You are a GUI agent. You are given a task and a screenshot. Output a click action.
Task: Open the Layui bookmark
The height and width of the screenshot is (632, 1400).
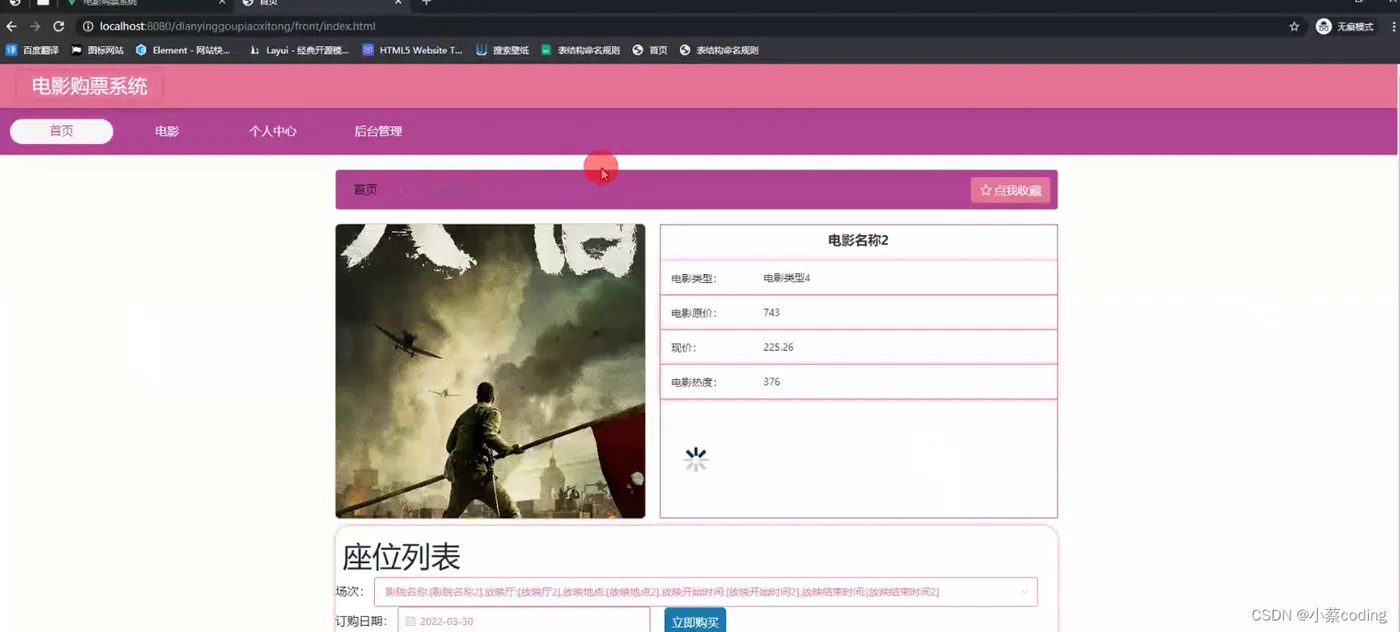299,50
